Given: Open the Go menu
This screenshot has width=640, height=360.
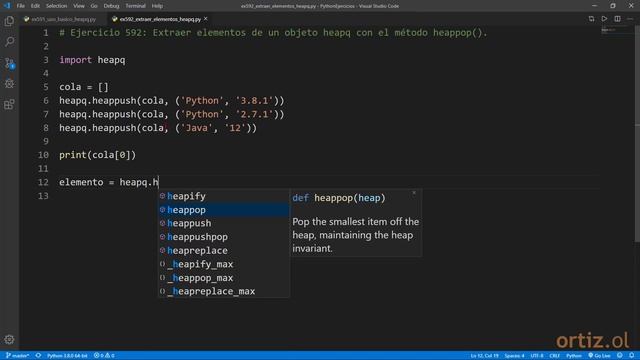Looking at the screenshot, I should 94,6.
